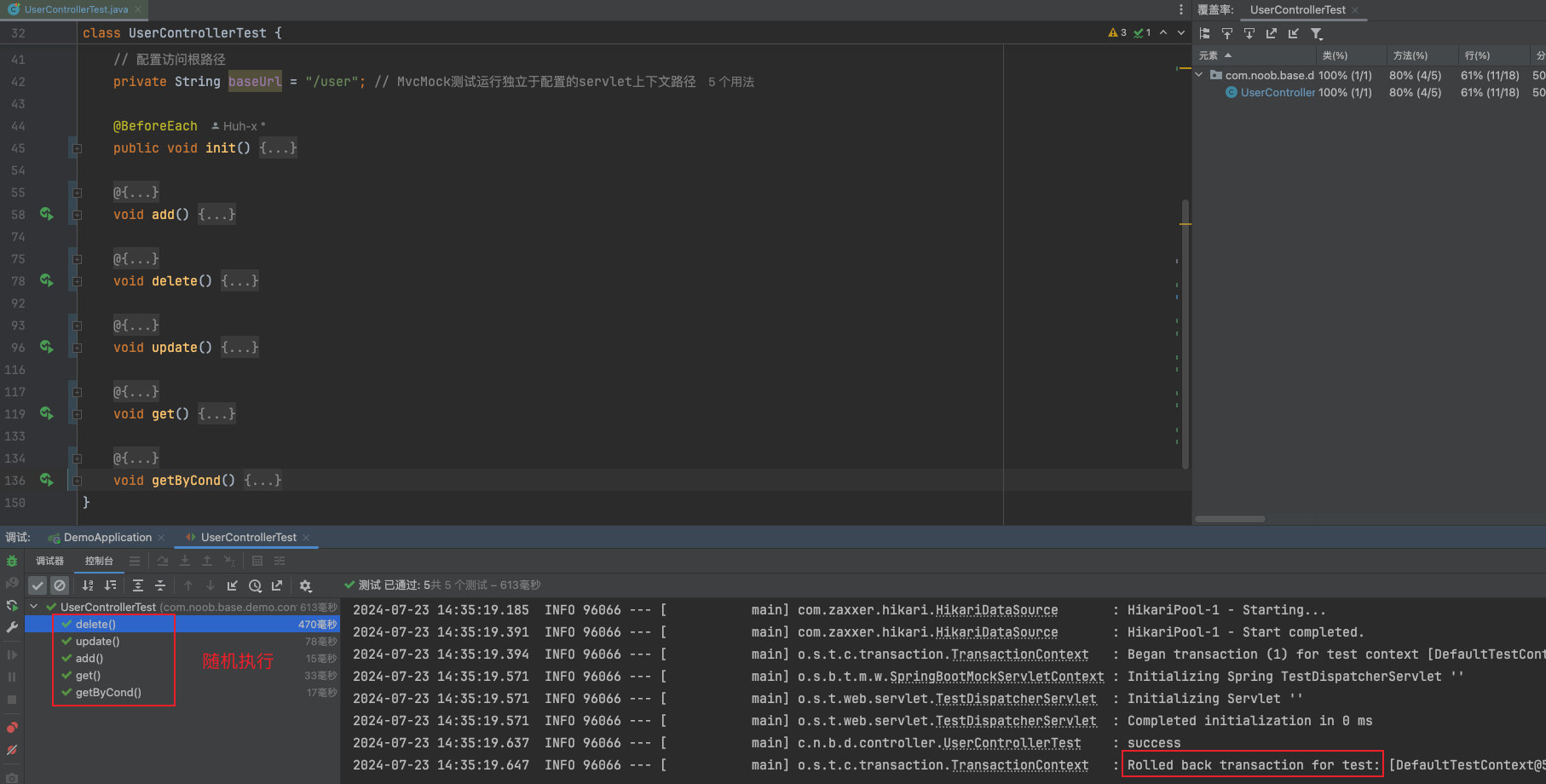The image size is (1546, 784).
Task: Click the debug bug icon in left strip
Action: point(12,561)
